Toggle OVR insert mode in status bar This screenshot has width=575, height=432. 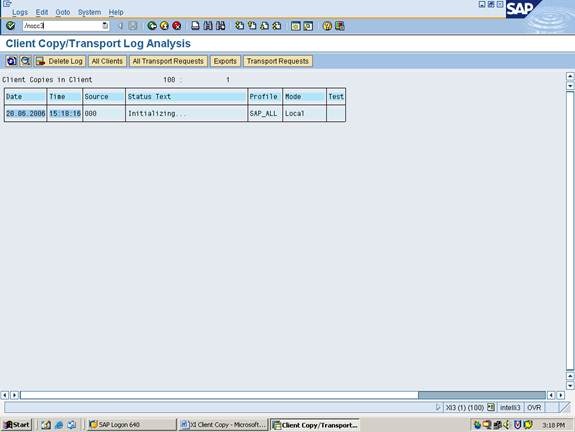point(534,407)
